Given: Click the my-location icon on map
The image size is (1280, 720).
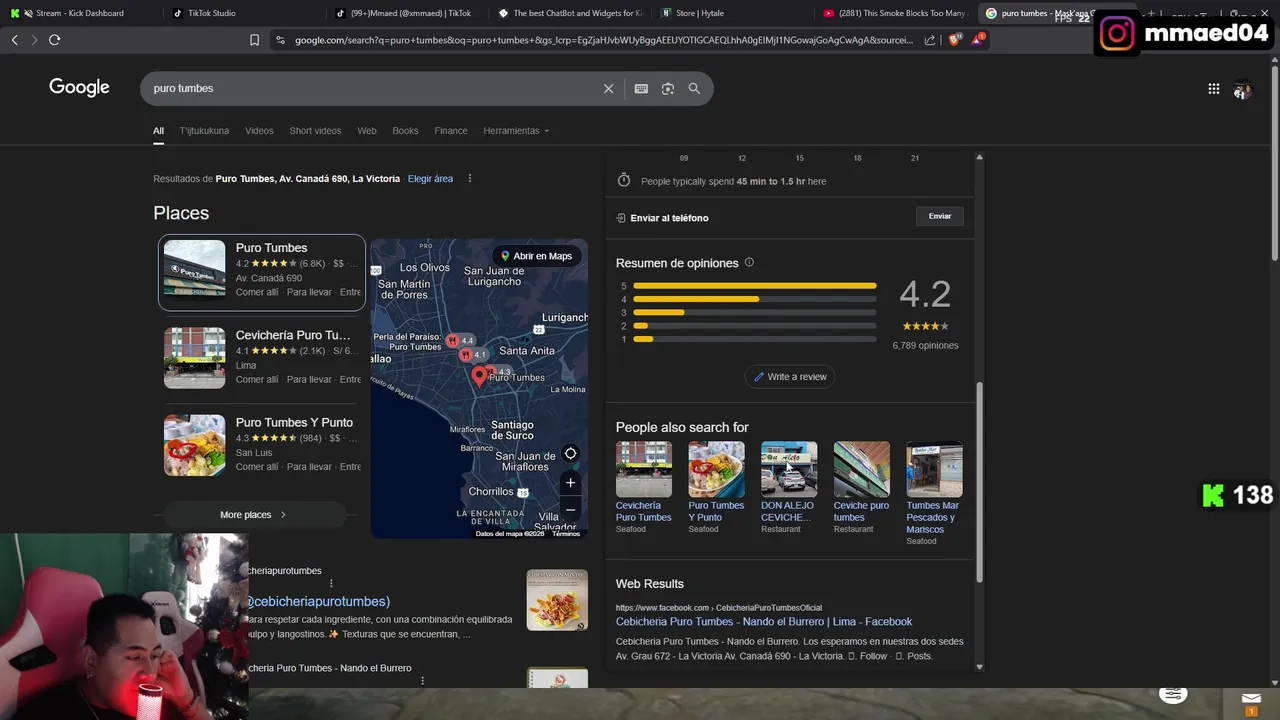Looking at the screenshot, I should [x=570, y=453].
